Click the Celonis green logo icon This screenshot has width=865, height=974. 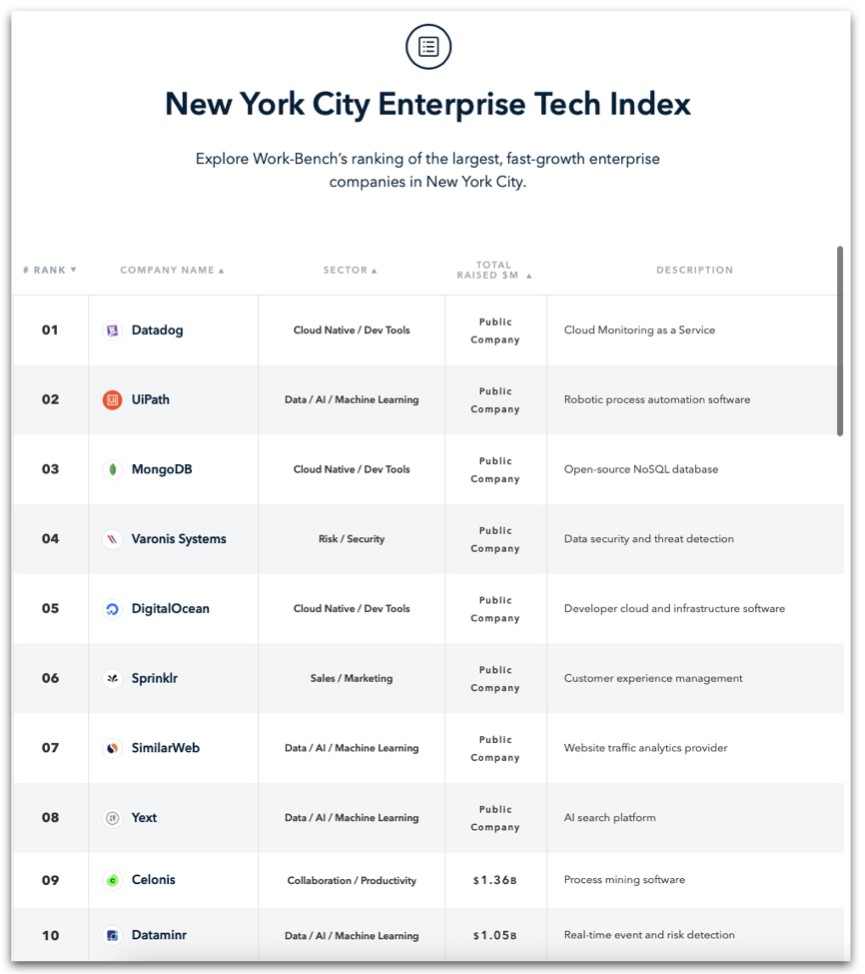click(112, 880)
